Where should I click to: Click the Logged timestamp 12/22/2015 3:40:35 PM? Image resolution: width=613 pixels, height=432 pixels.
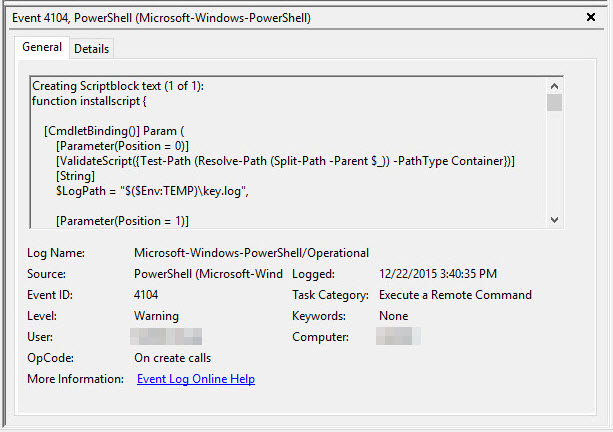click(x=438, y=274)
